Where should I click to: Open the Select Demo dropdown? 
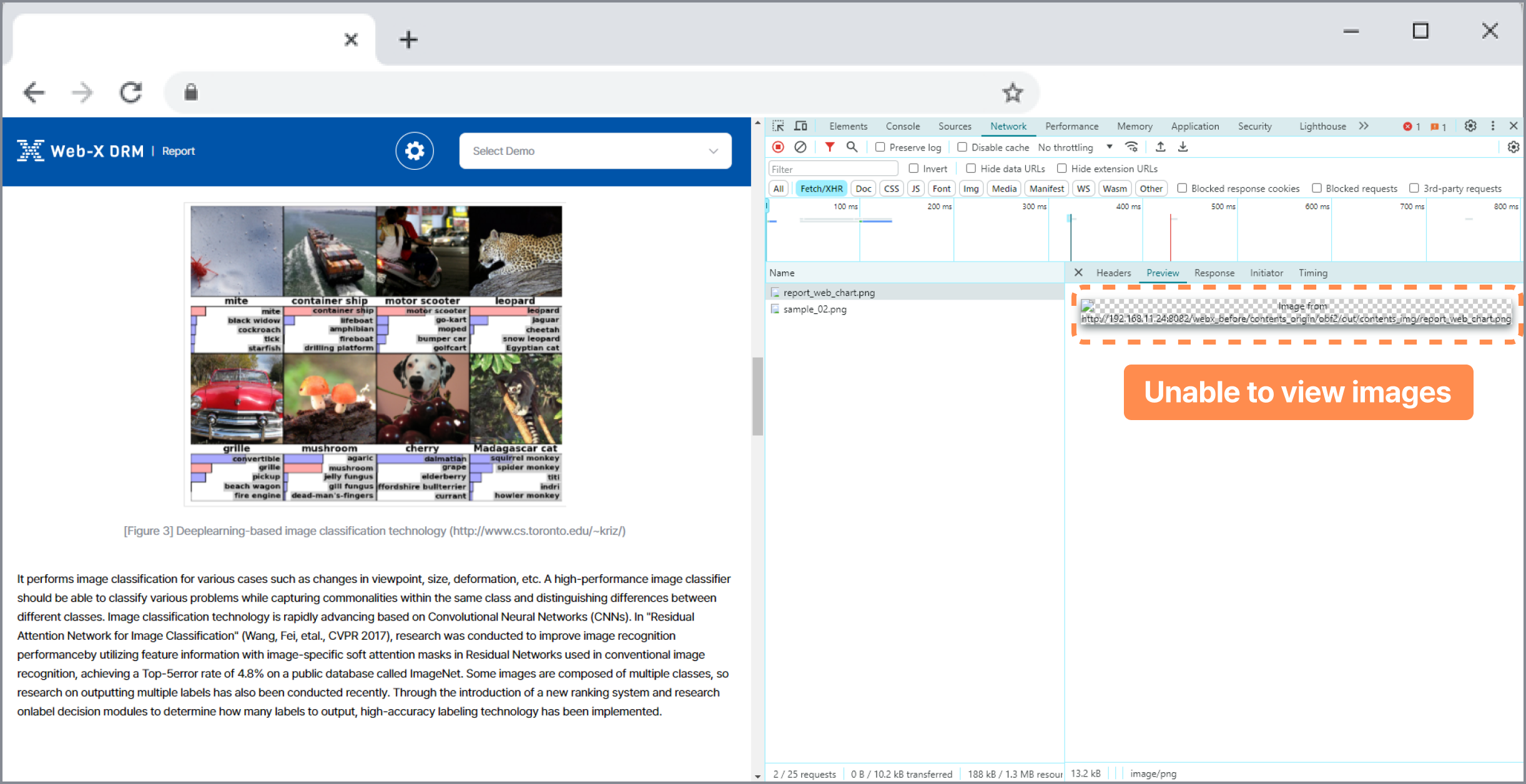click(594, 150)
